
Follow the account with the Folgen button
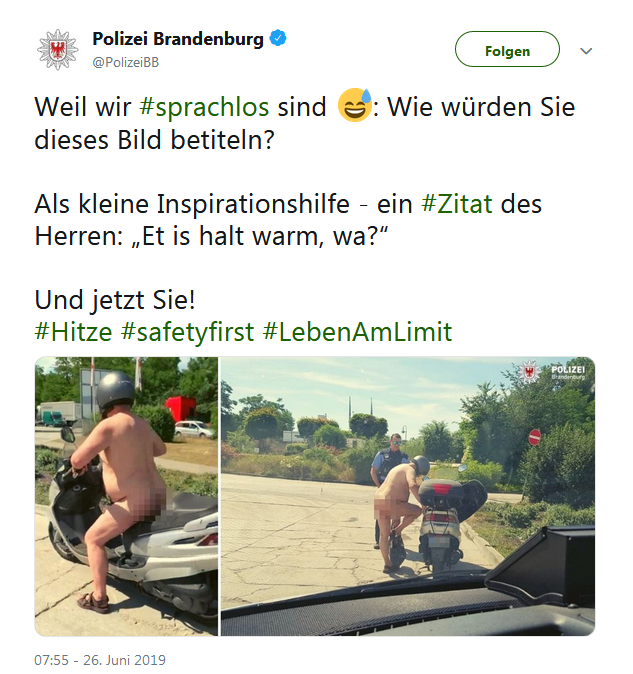507,49
